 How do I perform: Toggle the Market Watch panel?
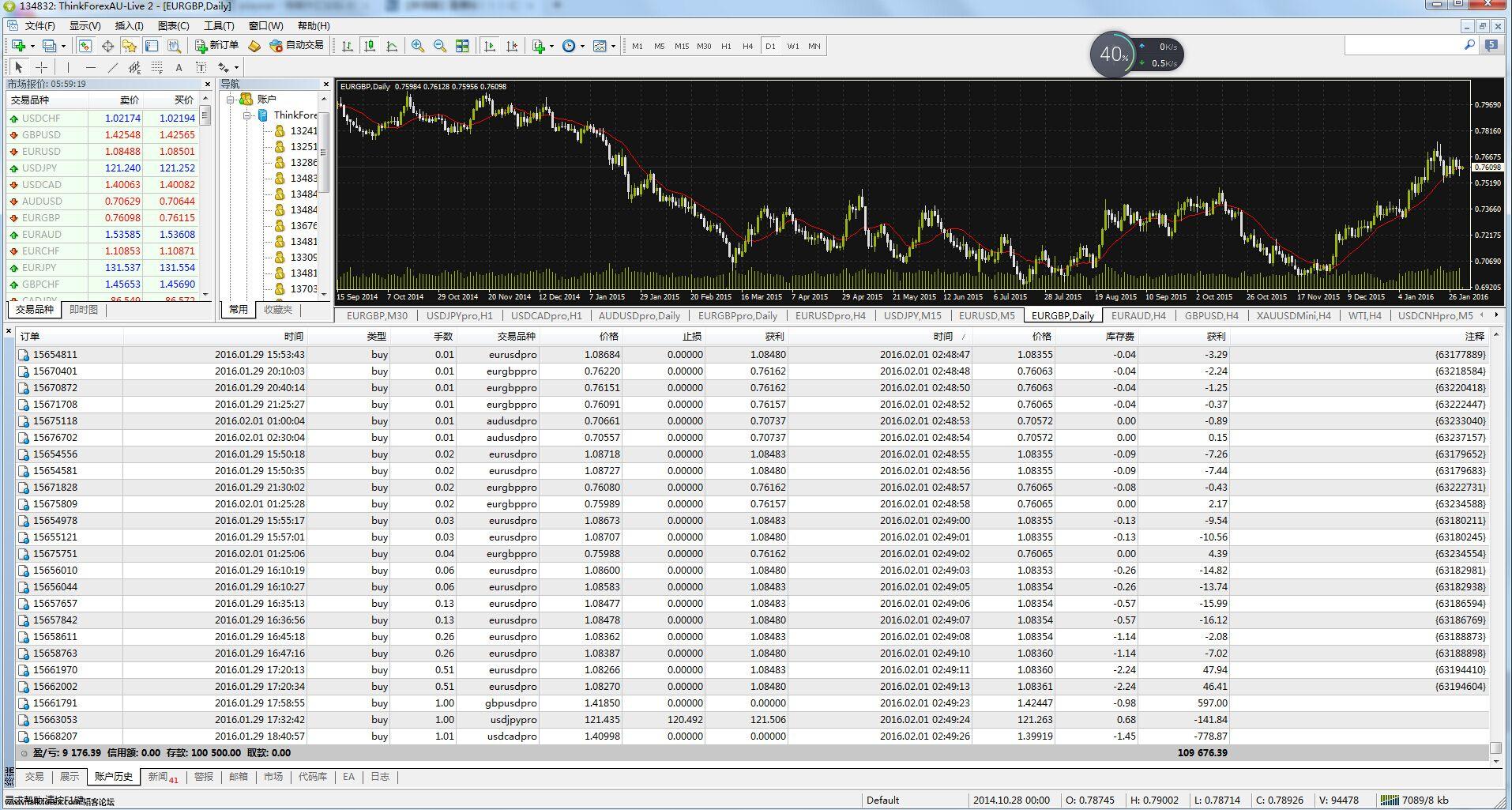tap(85, 46)
